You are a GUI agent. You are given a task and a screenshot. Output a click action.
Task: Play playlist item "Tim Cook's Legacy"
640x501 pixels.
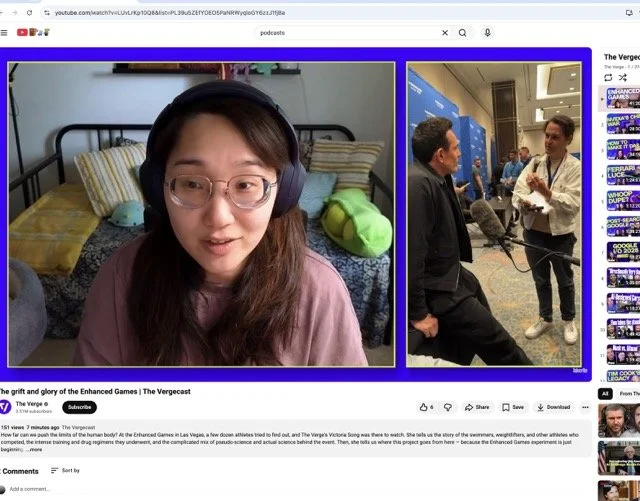[x=623, y=376]
